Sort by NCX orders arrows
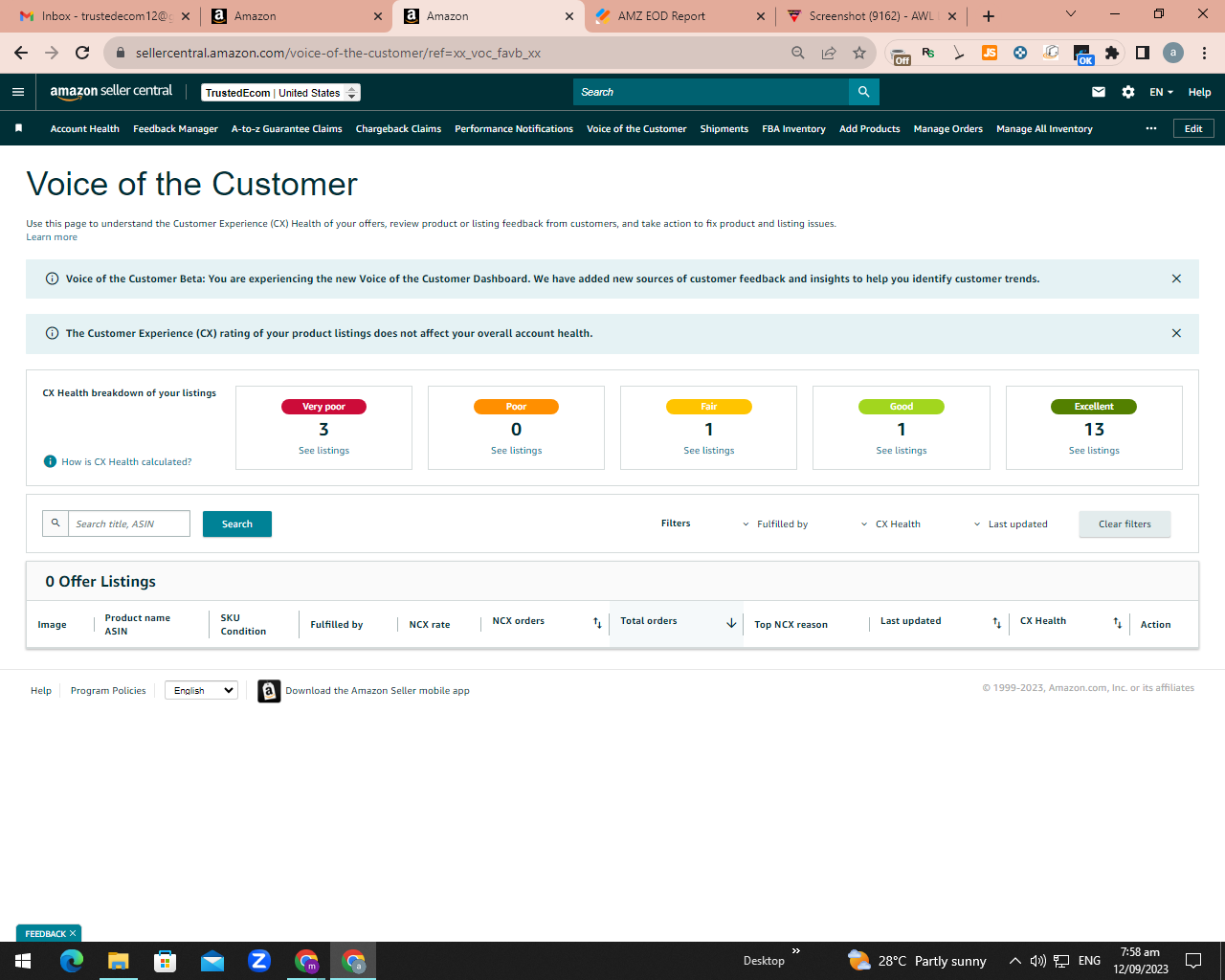This screenshot has width=1225, height=980. click(597, 623)
